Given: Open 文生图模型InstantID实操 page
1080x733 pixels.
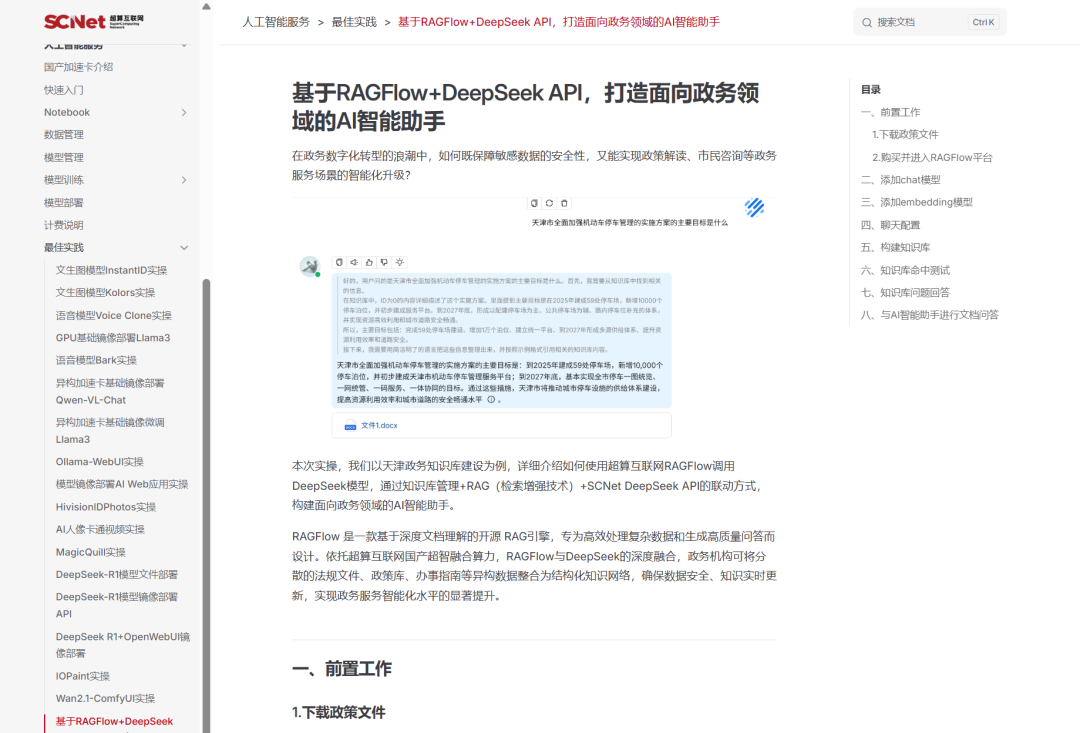Looking at the screenshot, I should pos(112,270).
